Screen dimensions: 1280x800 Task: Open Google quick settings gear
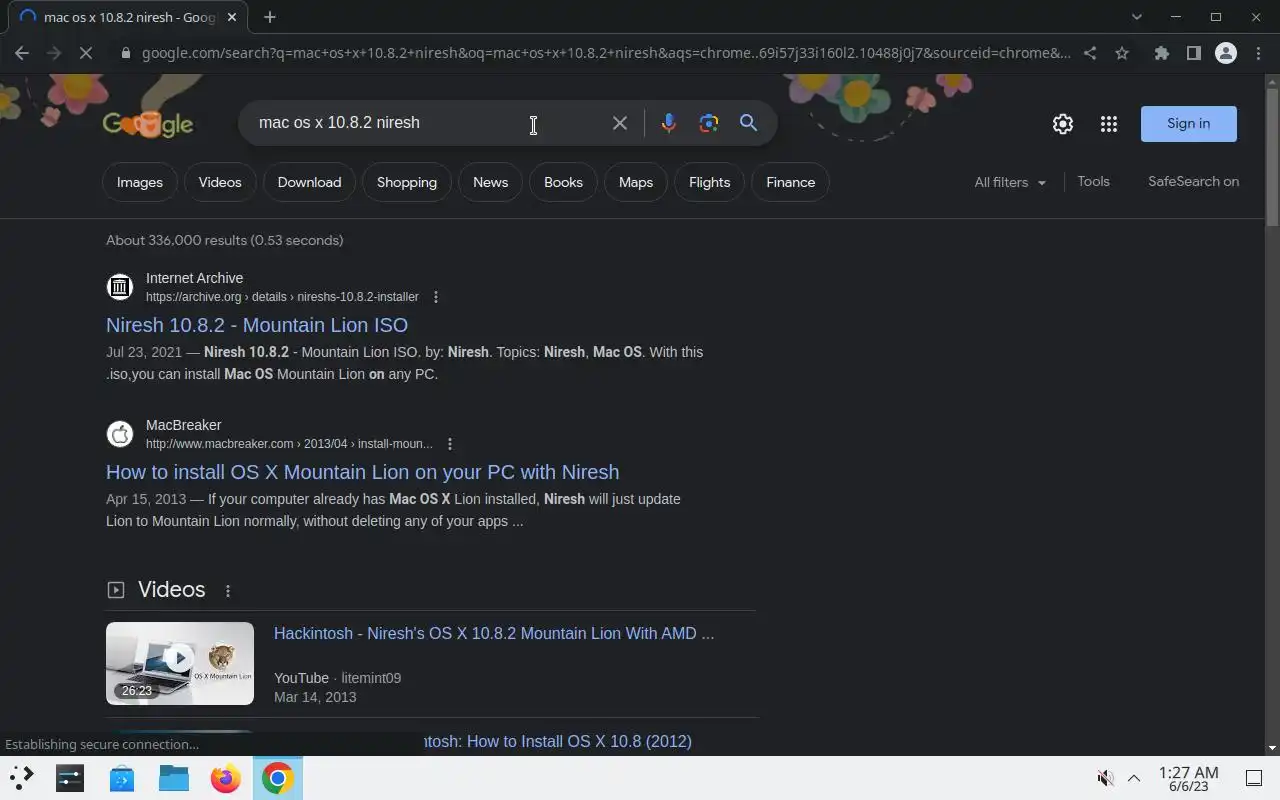(x=1063, y=124)
